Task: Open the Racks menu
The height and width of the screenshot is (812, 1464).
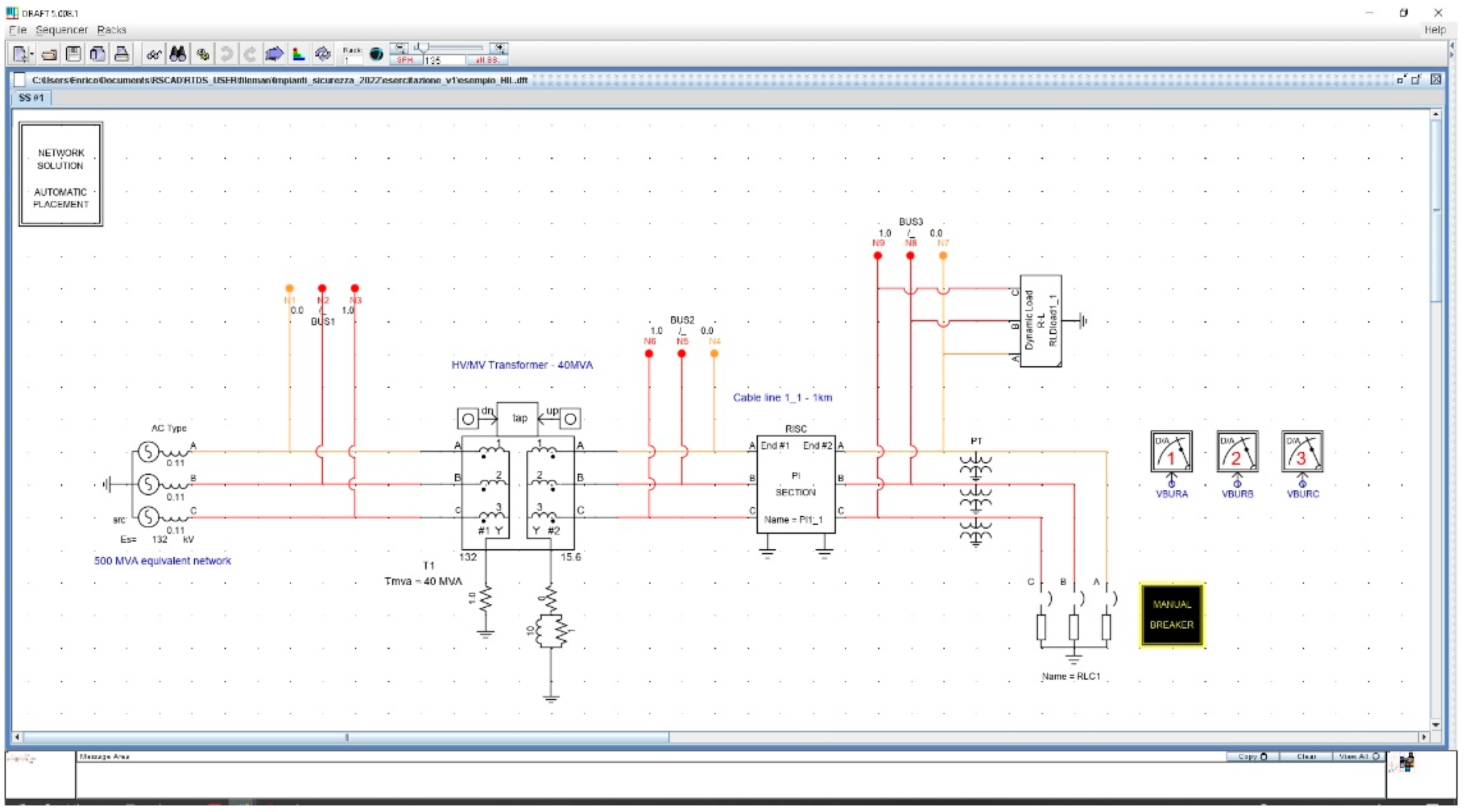Action: tap(111, 30)
